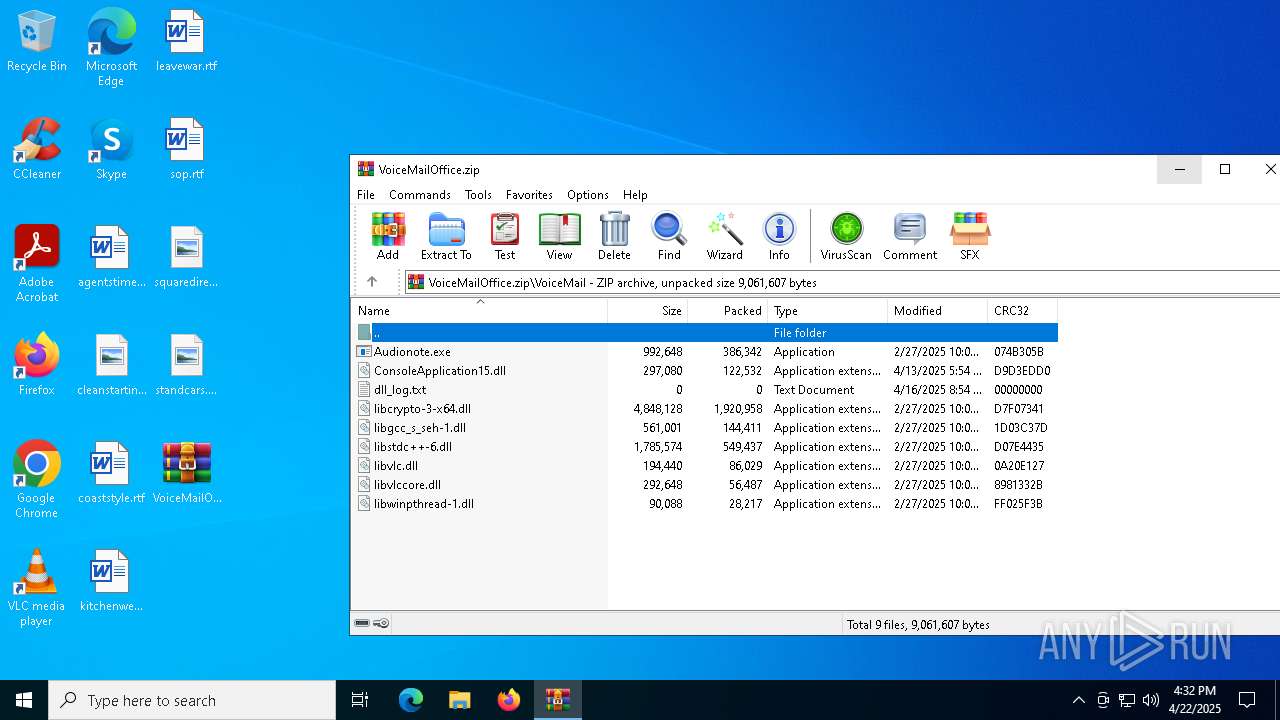This screenshot has height=720, width=1280.
Task: Click the Microsoft Edge desktop shortcut
Action: tap(111, 48)
